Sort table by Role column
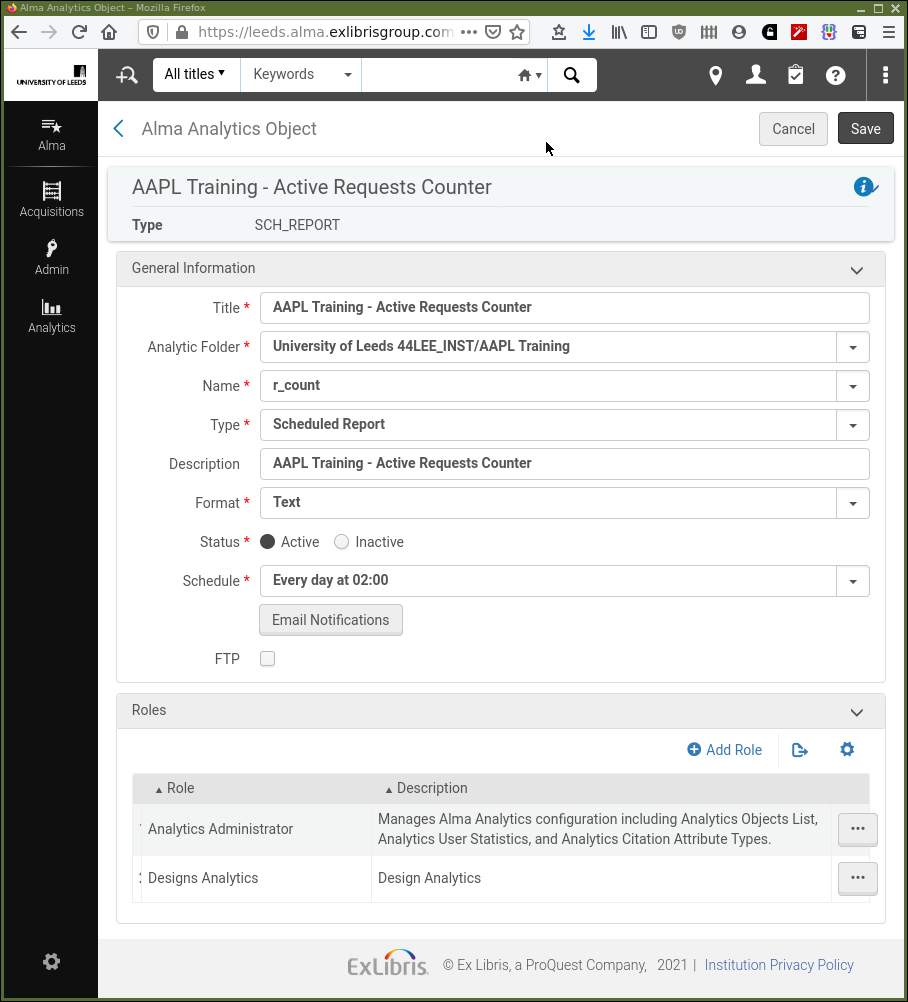Viewport: 908px width, 1002px height. 174,788
